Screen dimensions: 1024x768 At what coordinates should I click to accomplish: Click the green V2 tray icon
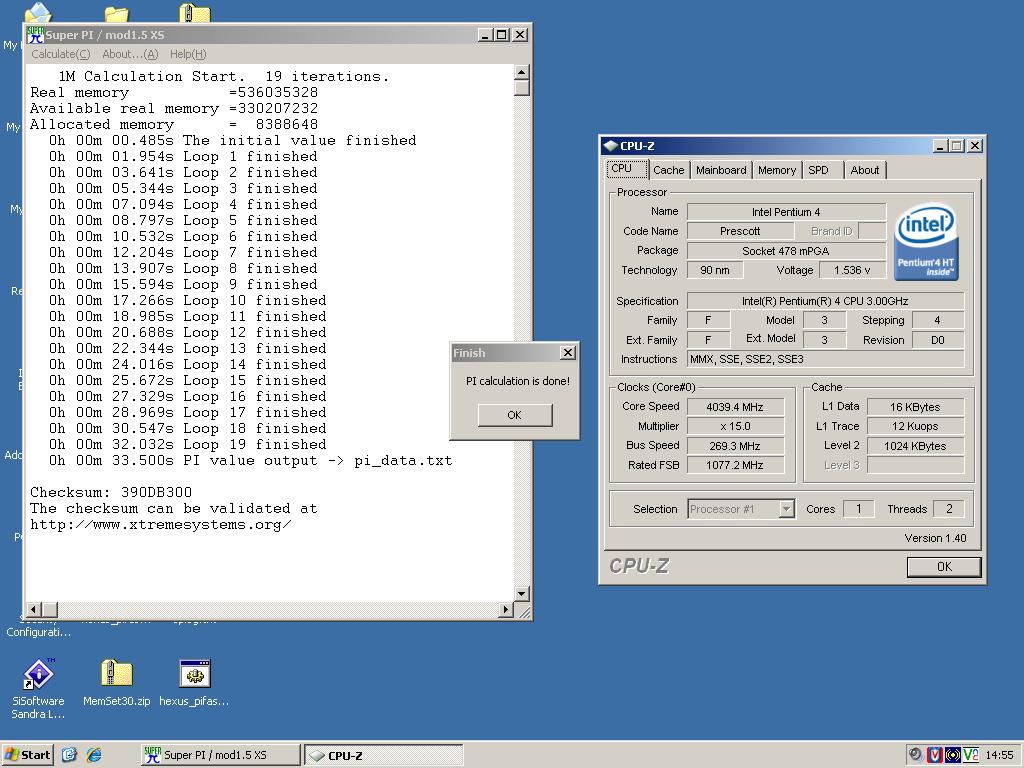coord(970,755)
